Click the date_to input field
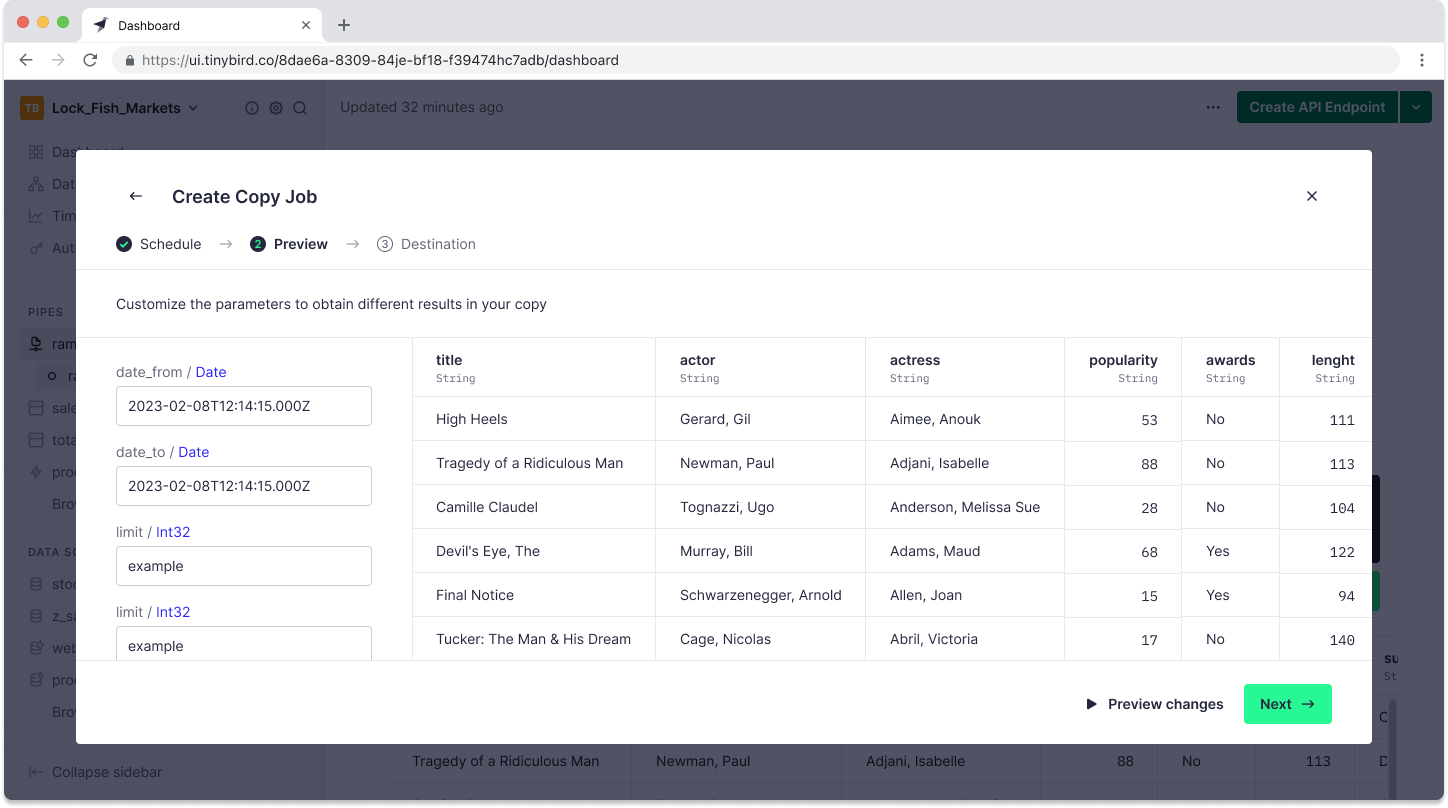This screenshot has width=1448, height=808. click(244, 486)
